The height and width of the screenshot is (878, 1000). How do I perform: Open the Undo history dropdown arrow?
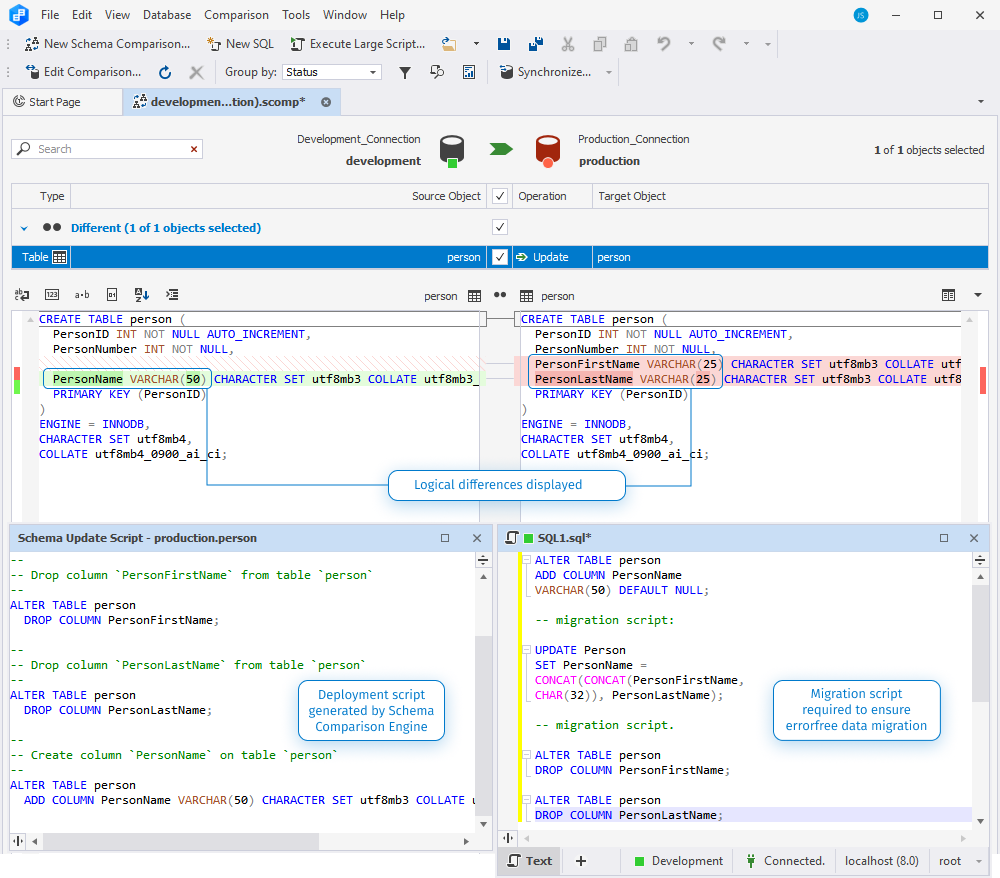tap(691, 44)
